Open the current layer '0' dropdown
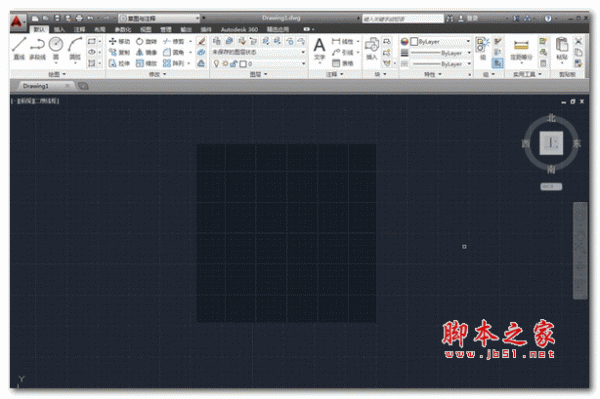Image resolution: width=600 pixels, height=399 pixels. pos(259,64)
